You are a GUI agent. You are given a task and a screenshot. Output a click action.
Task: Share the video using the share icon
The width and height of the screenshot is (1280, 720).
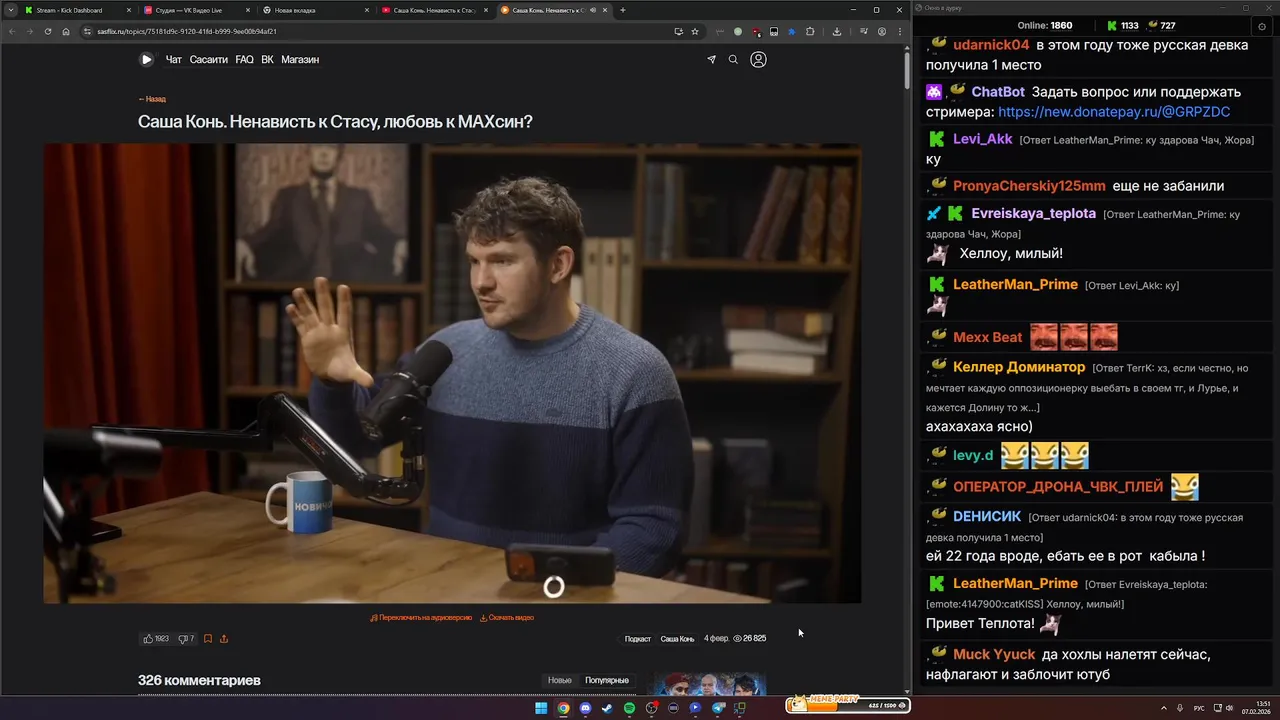(224, 638)
